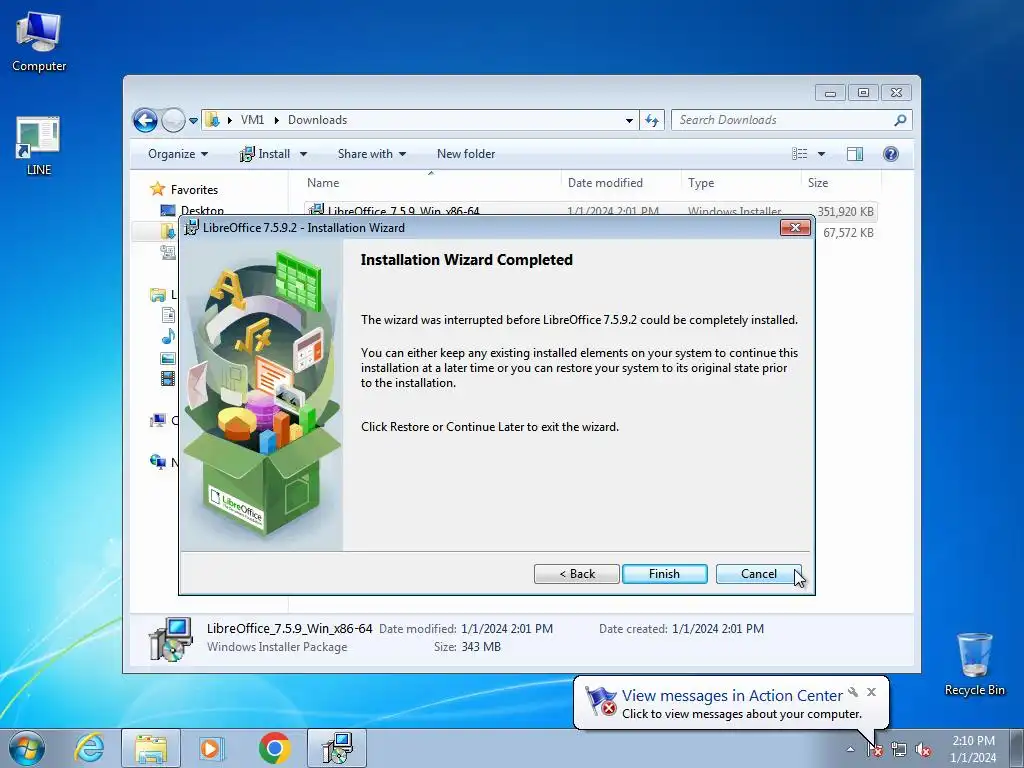Show hidden system tray icons

(x=850, y=750)
